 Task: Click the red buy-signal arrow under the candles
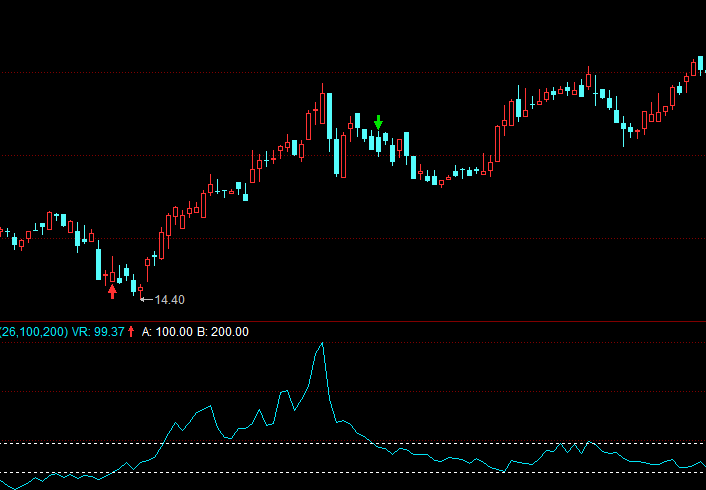[x=113, y=291]
